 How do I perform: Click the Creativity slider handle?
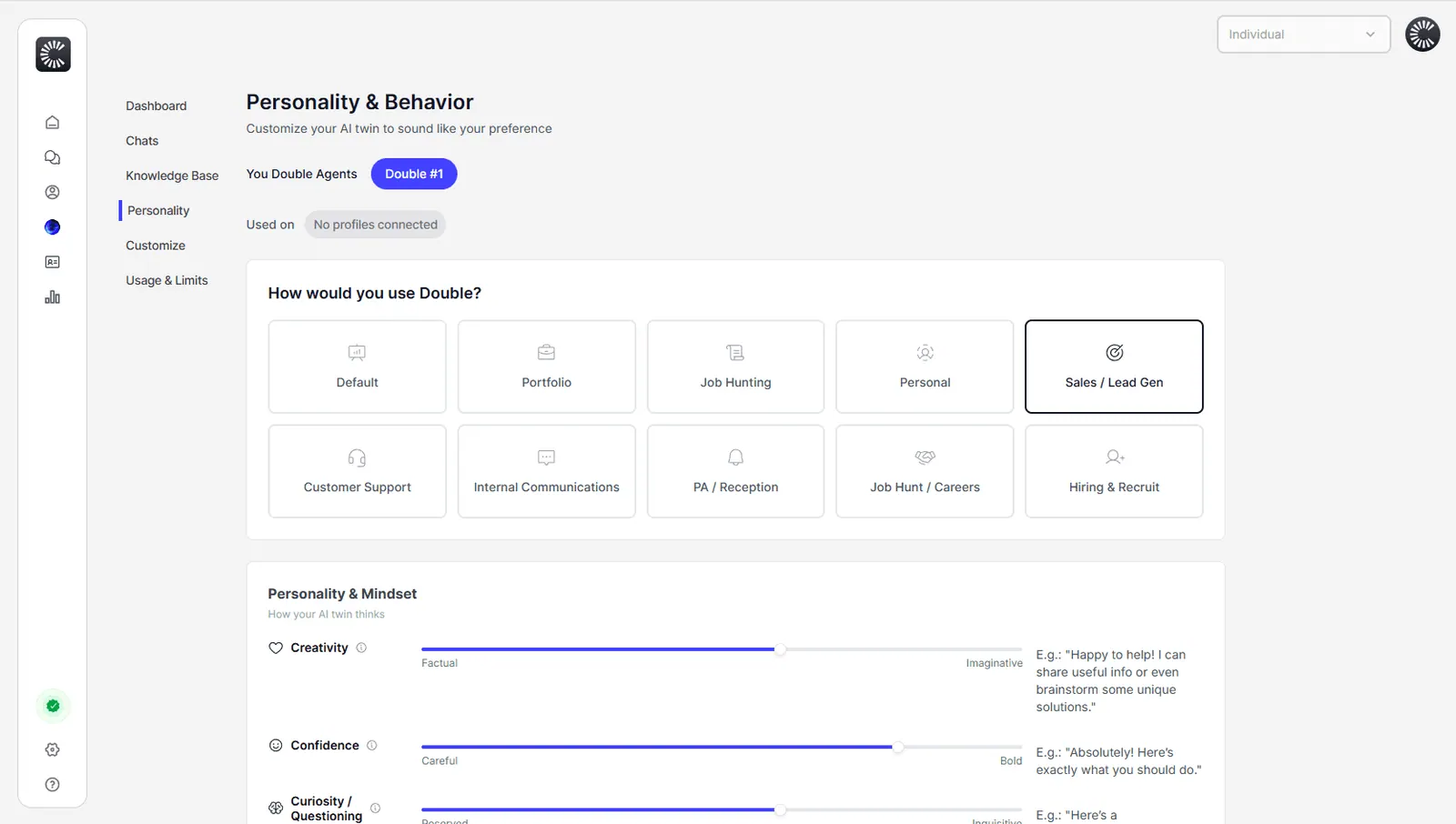pyautogui.click(x=780, y=649)
